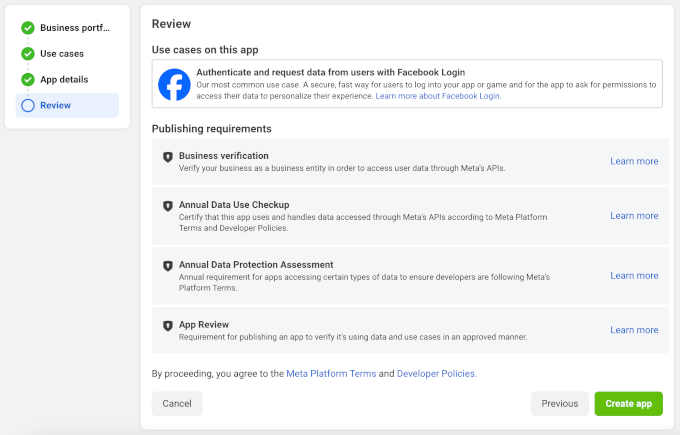The image size is (680, 435).
Task: Open Learn more about Facebook Login link
Action: click(438, 97)
